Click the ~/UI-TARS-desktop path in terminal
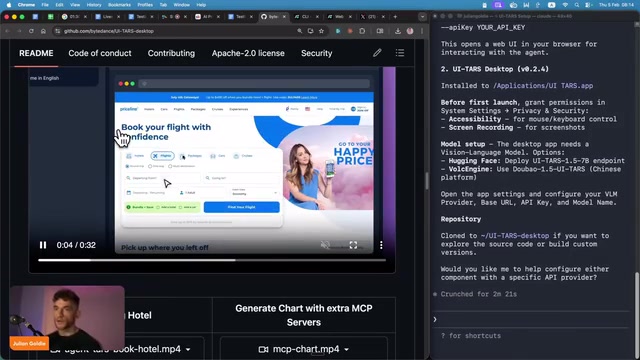This screenshot has width=640, height=360. pyautogui.click(x=515, y=236)
